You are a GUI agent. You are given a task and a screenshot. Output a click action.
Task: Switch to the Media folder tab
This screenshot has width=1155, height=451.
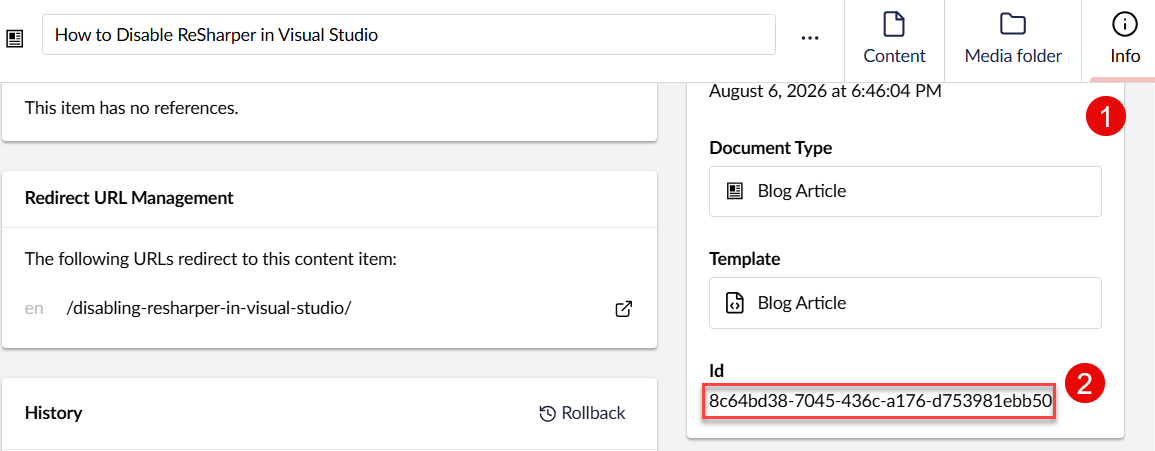1013,40
